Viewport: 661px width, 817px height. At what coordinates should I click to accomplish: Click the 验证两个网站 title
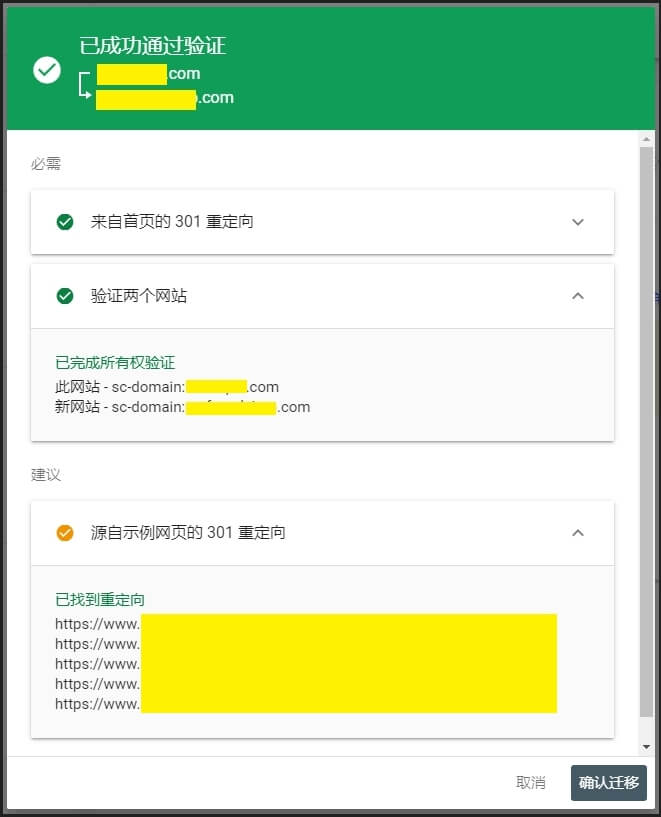click(139, 296)
